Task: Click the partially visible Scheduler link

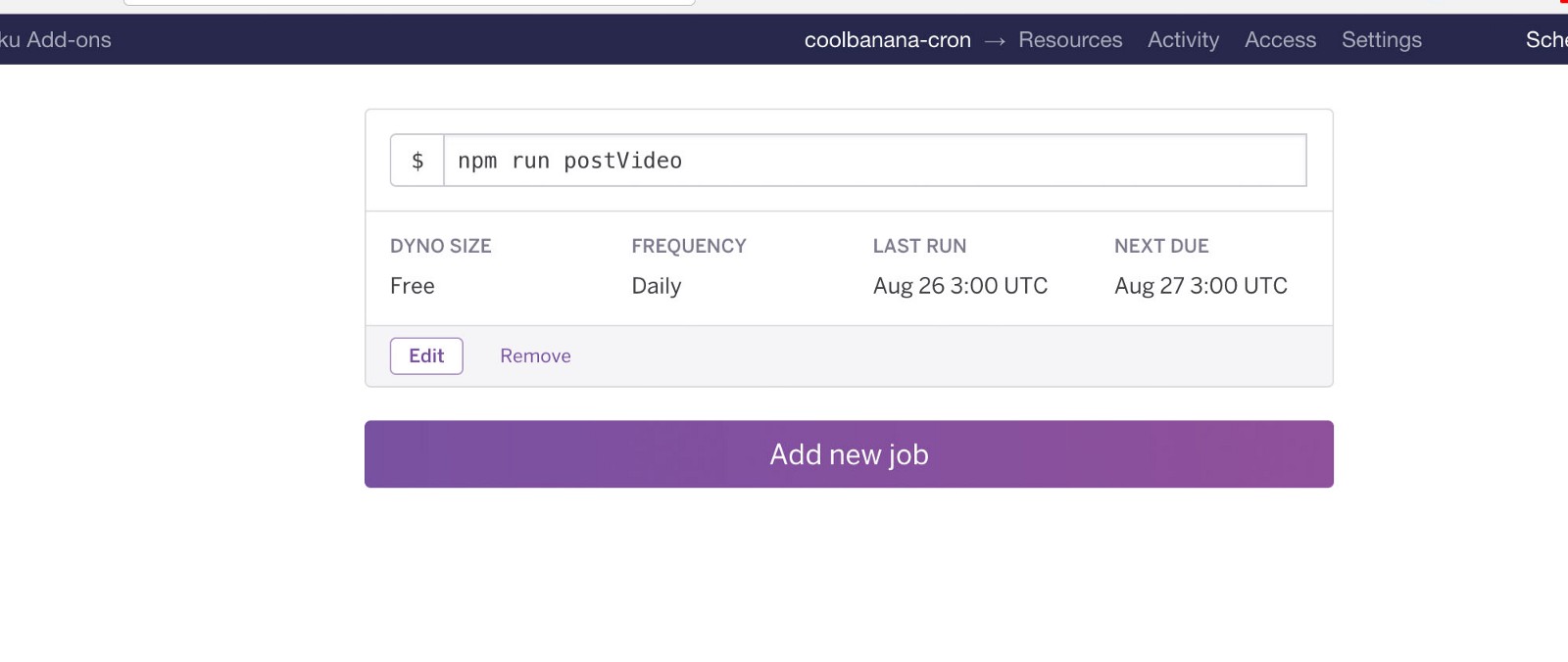Action: pos(1545,40)
